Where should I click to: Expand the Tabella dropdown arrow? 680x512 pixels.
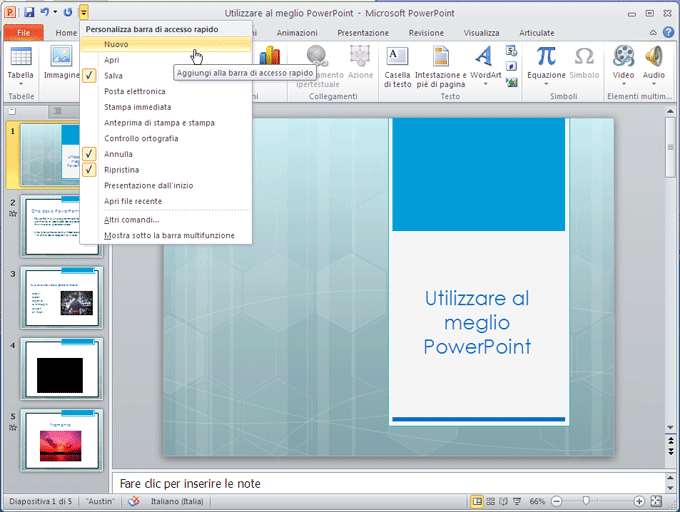(20, 84)
